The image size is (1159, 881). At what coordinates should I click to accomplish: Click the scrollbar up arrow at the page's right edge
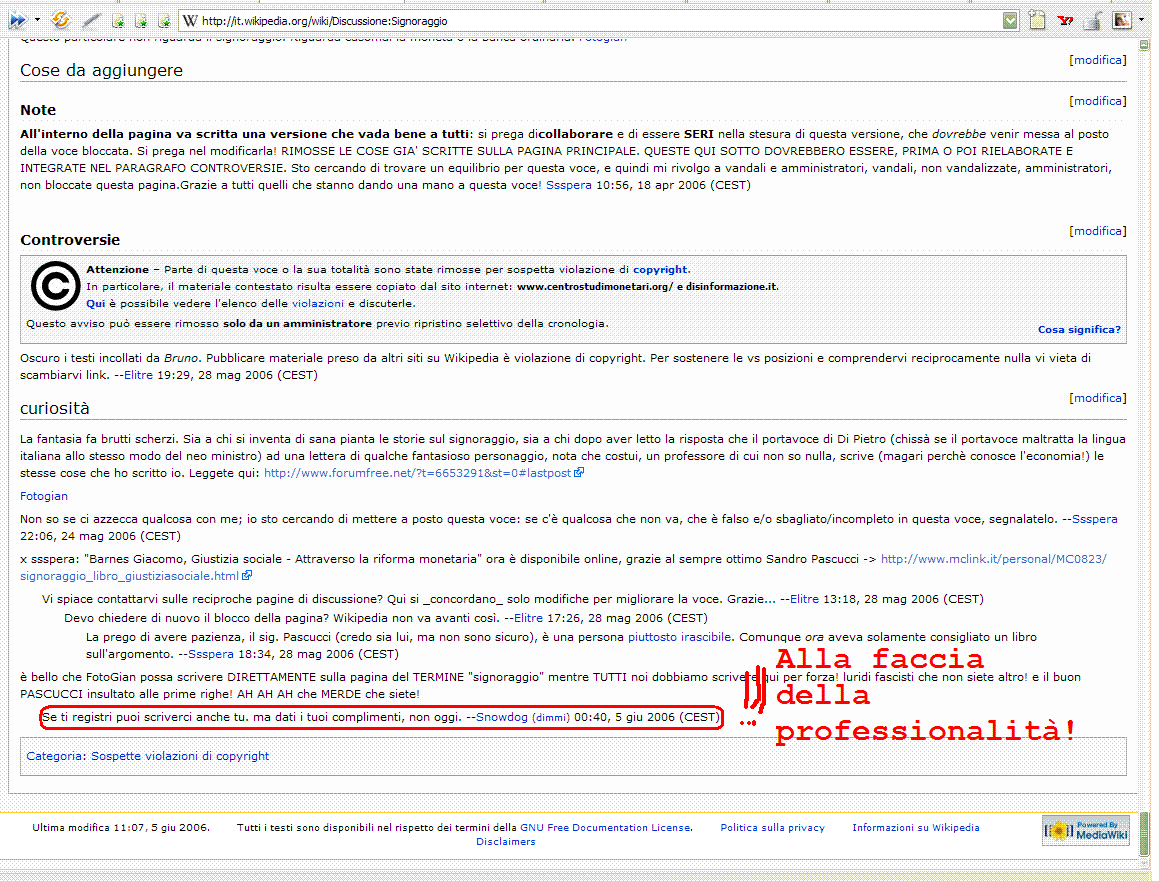pos(1144,45)
